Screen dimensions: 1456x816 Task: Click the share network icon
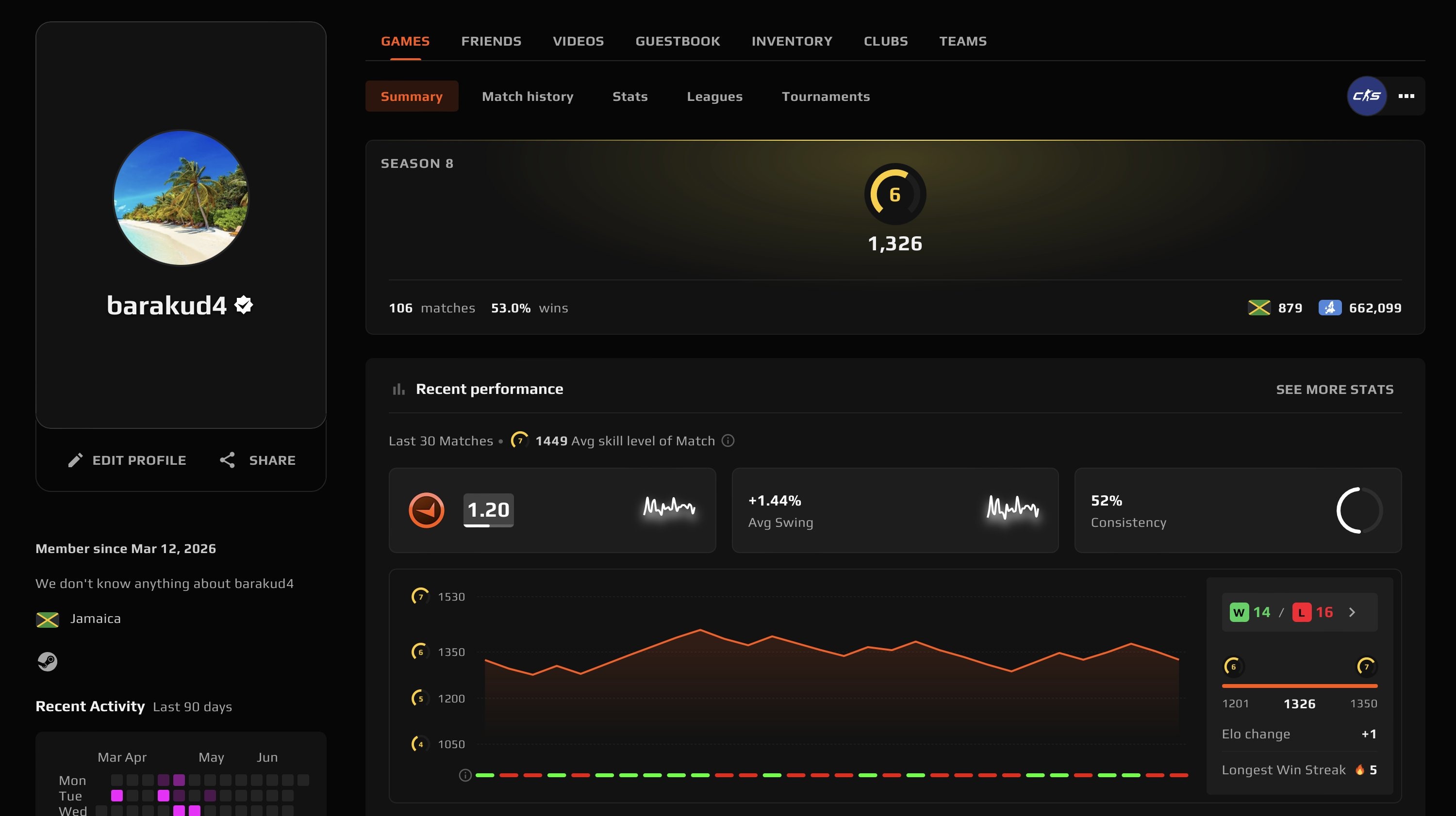click(x=227, y=460)
